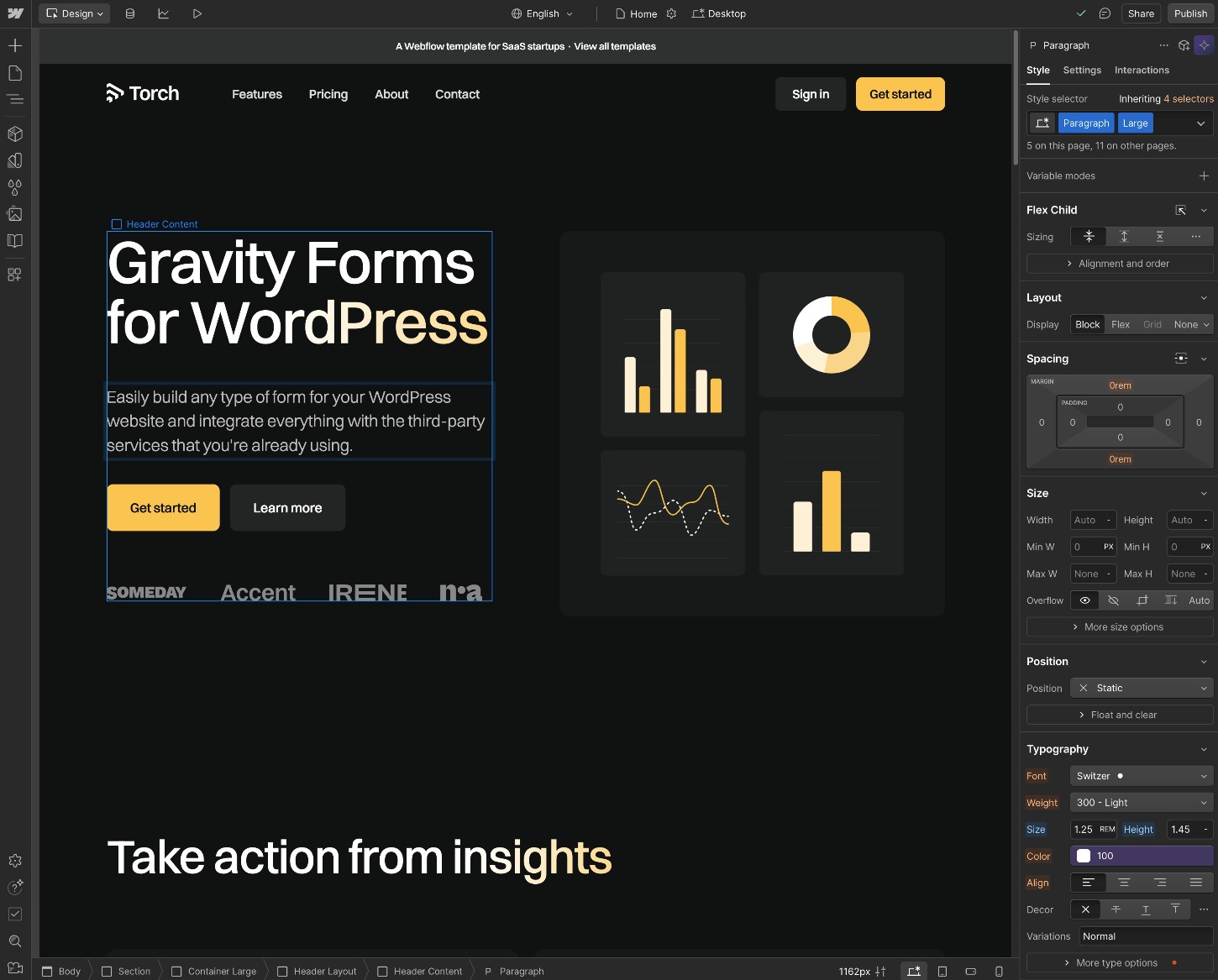This screenshot has width=1218, height=980.
Task: Select center text alignment
Action: tap(1125, 883)
